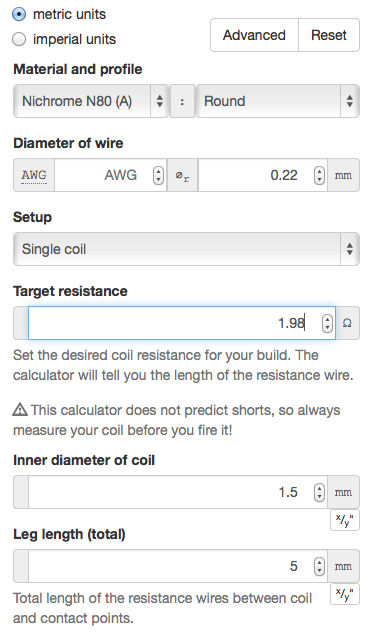The width and height of the screenshot is (370, 633).
Task: Open the Round wire profile dropdown
Action: [278, 101]
